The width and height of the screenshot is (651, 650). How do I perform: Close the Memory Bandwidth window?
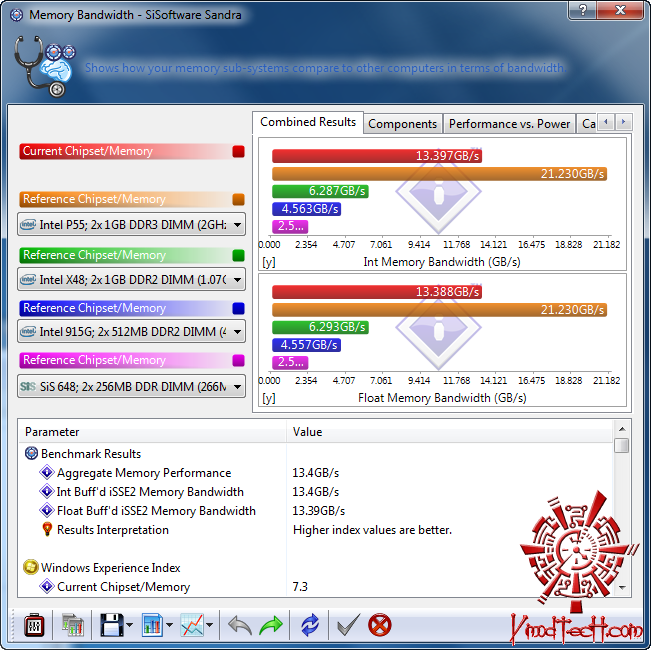pyautogui.click(x=620, y=10)
